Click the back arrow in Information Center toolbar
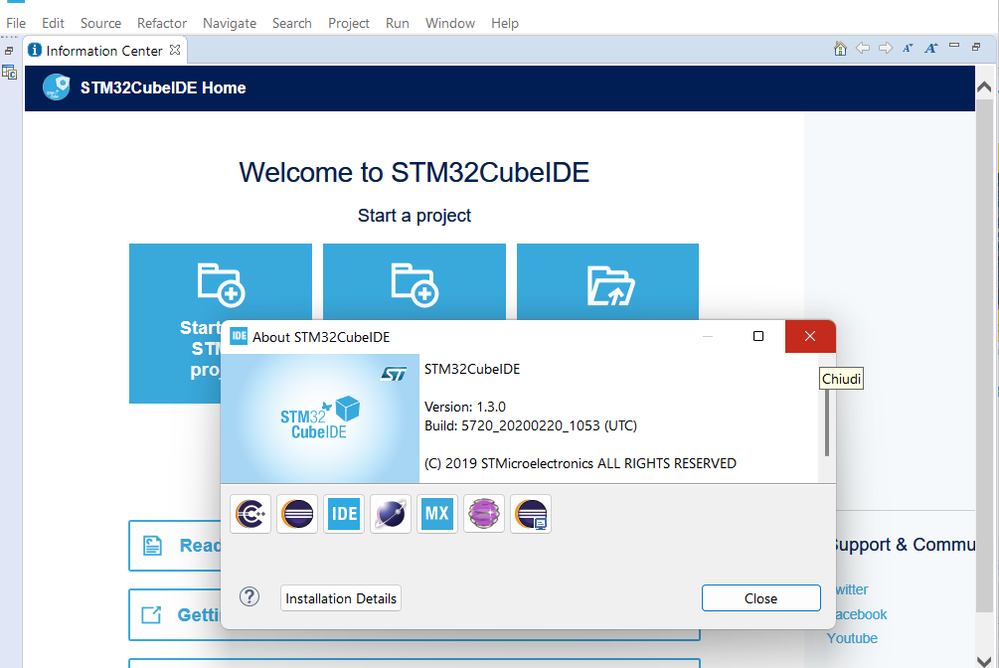This screenshot has width=999, height=668. pos(863,48)
